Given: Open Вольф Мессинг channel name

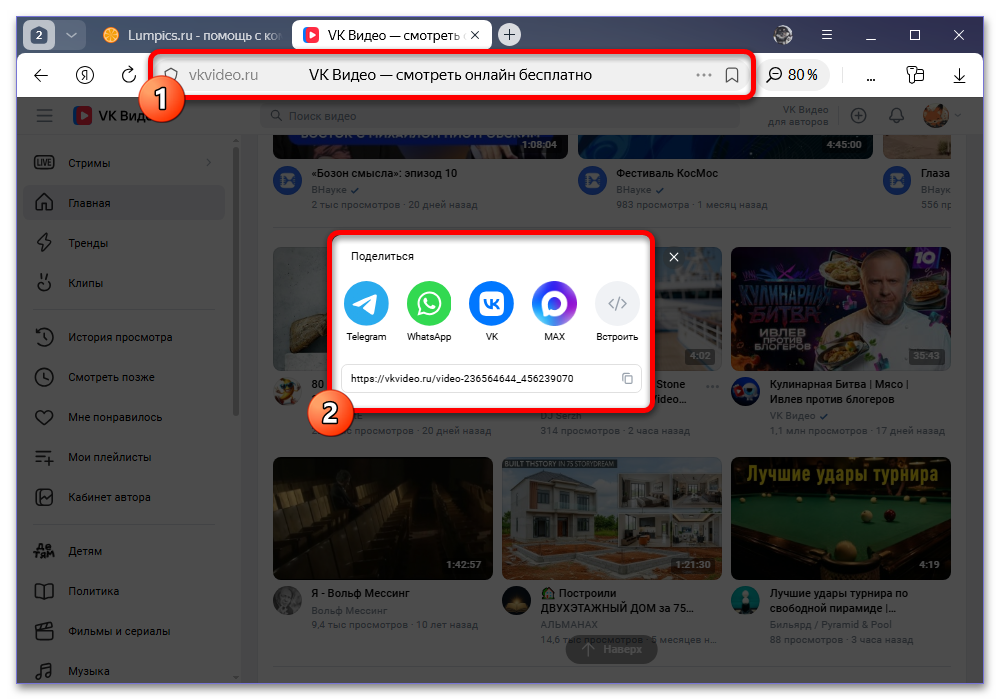Looking at the screenshot, I should tap(349, 611).
